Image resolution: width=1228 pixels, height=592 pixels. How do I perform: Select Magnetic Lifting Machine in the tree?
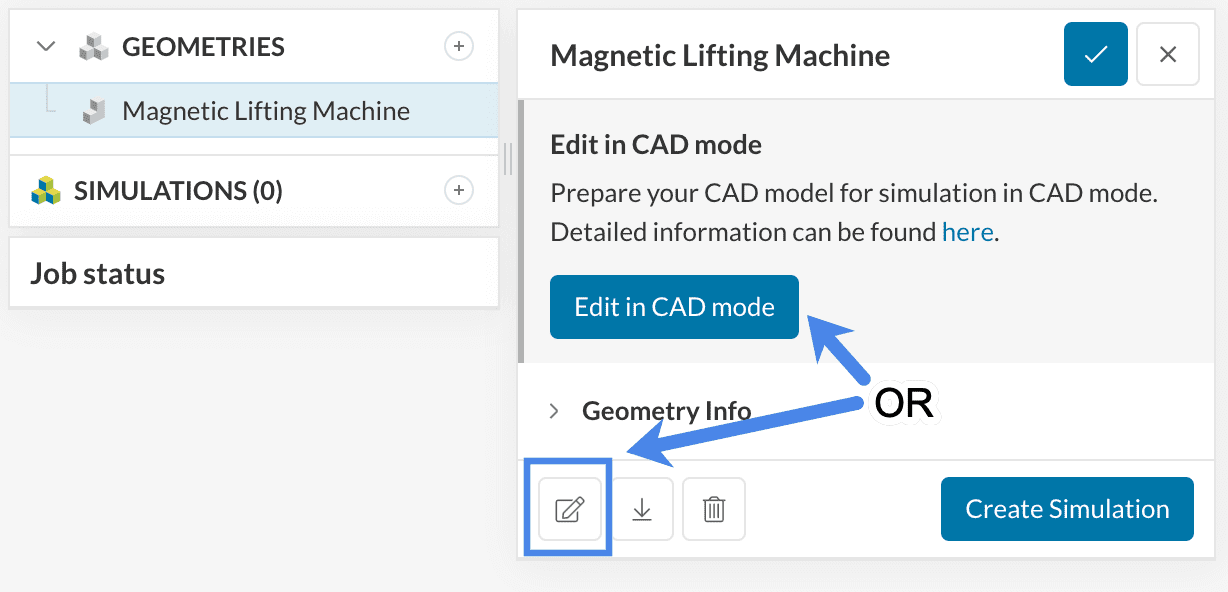click(265, 111)
